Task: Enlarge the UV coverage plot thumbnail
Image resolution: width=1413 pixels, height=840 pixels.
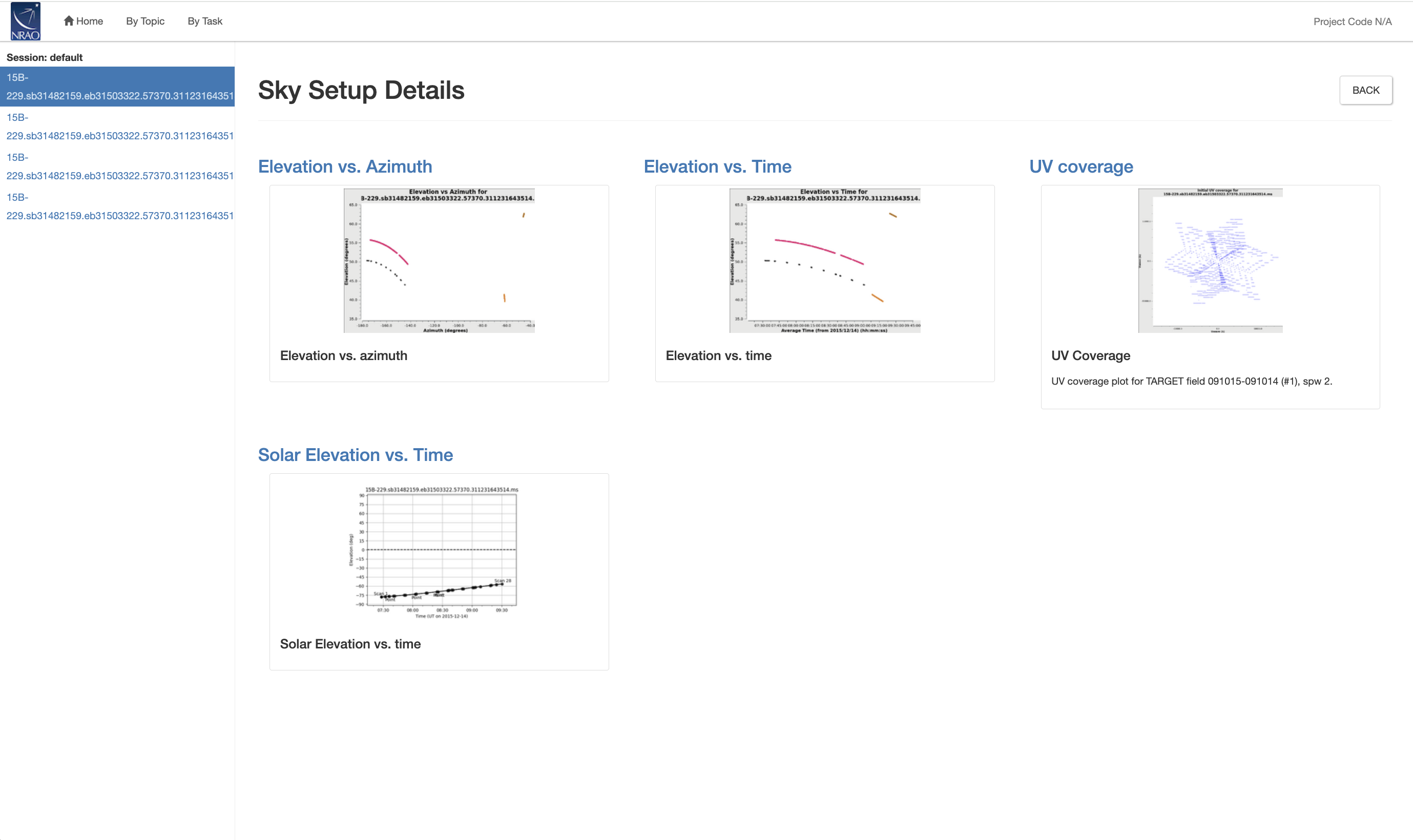Action: (1210, 260)
